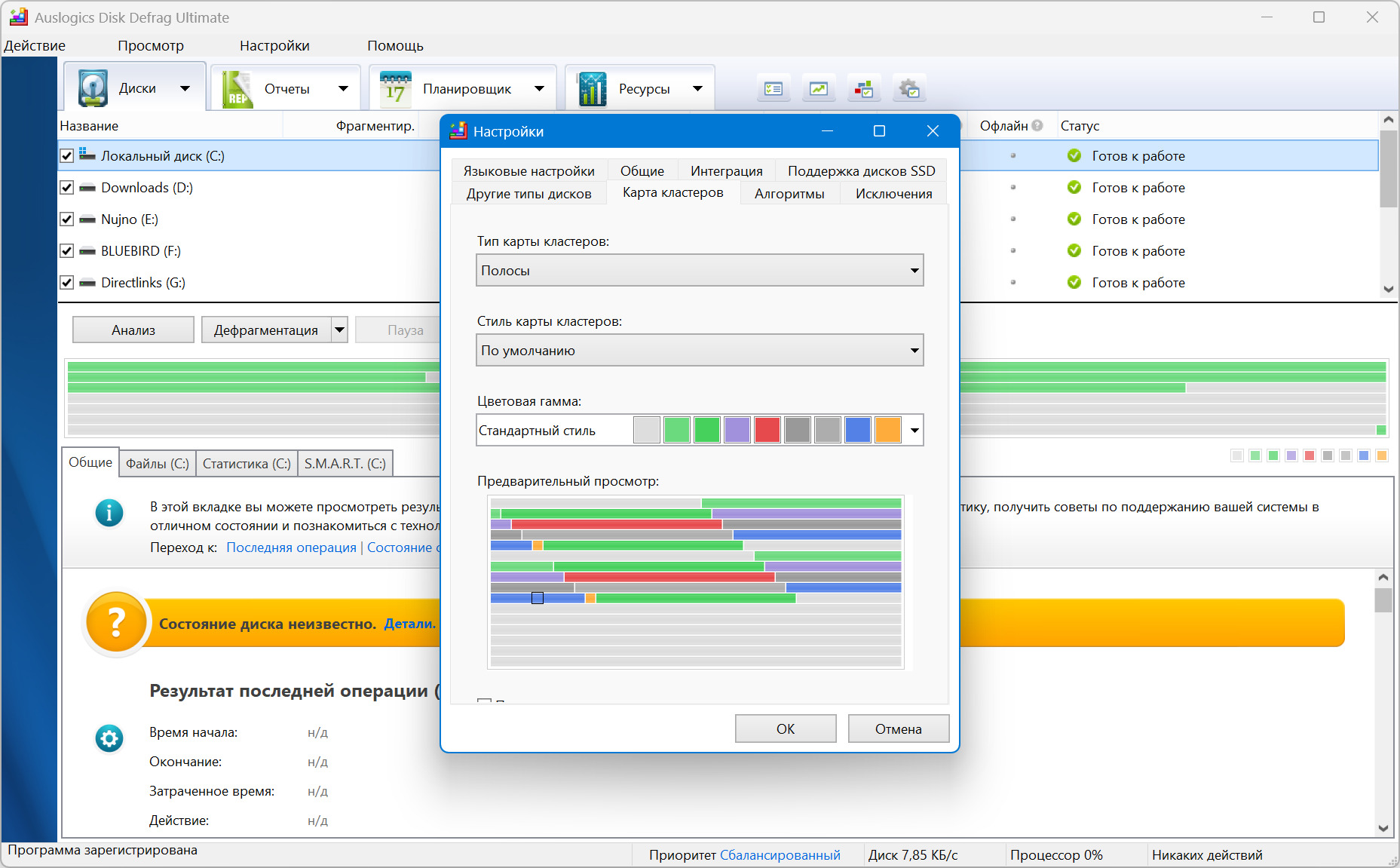This screenshot has height=868, width=1400.
Task: Click the Сбалансированный priority link in status bar
Action: pyautogui.click(x=780, y=855)
